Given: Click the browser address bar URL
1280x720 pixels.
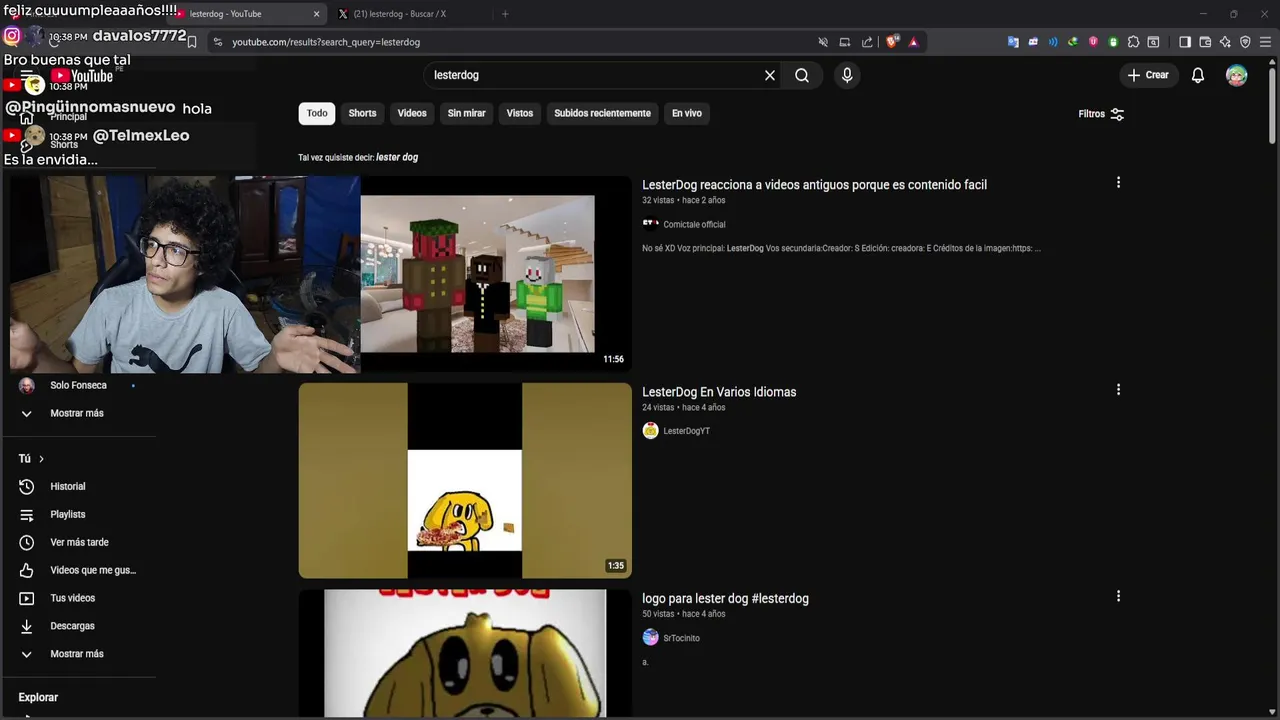Looking at the screenshot, I should 326,42.
